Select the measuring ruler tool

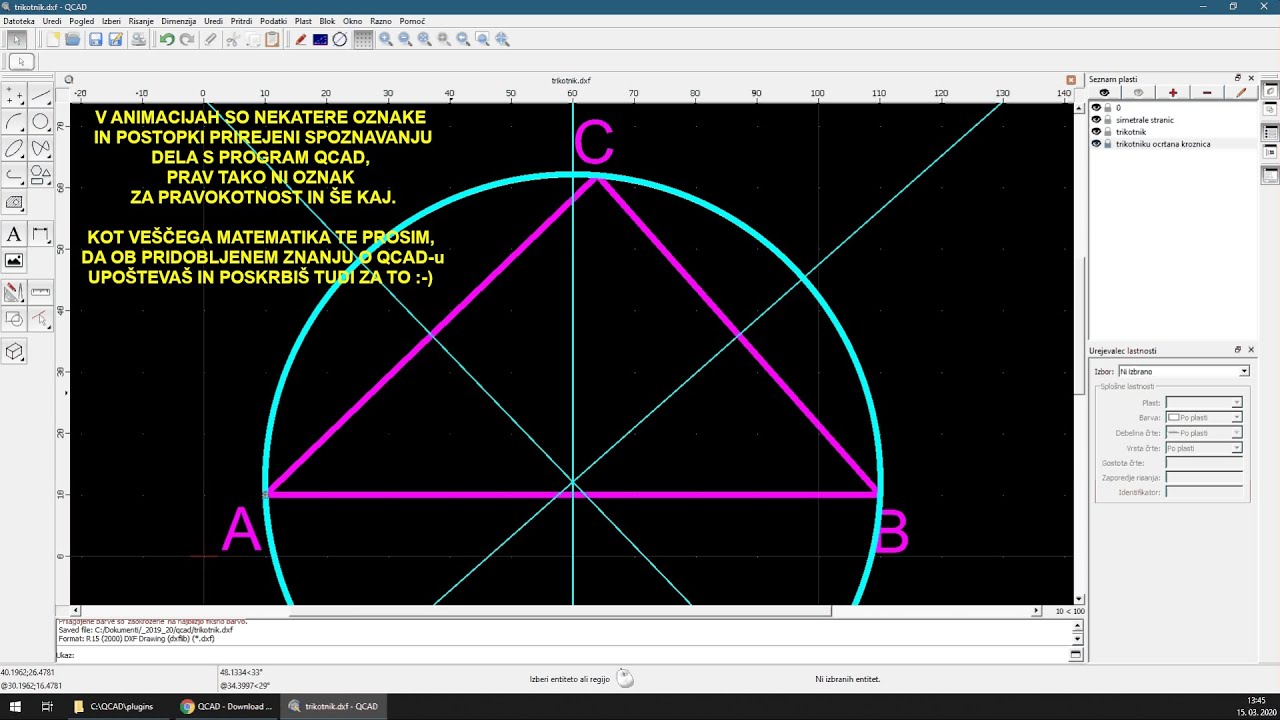[x=40, y=292]
